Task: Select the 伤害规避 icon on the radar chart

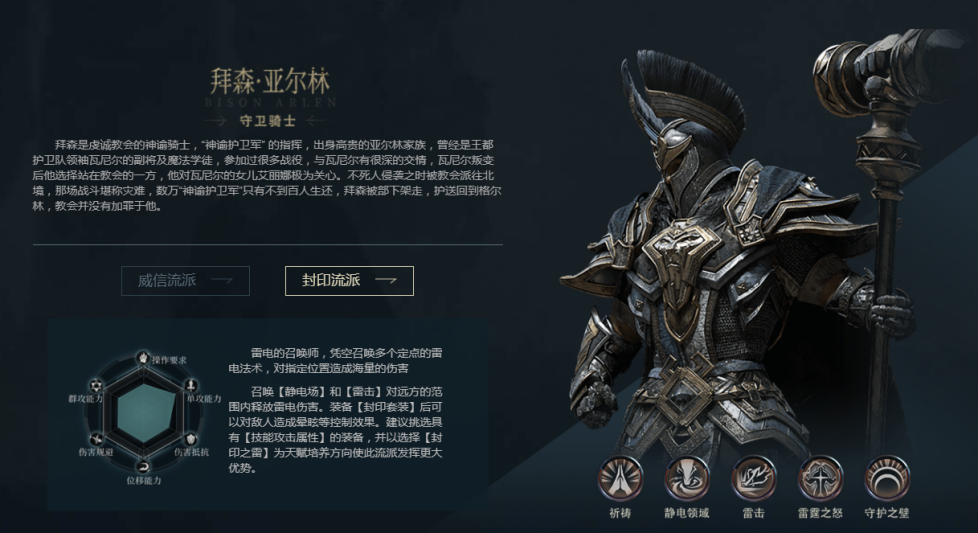Action: click(x=96, y=439)
